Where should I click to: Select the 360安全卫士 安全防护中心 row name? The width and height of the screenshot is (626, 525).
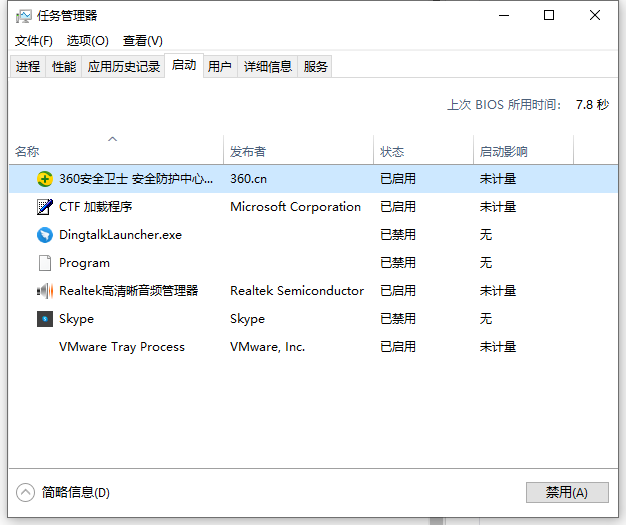tap(136, 179)
